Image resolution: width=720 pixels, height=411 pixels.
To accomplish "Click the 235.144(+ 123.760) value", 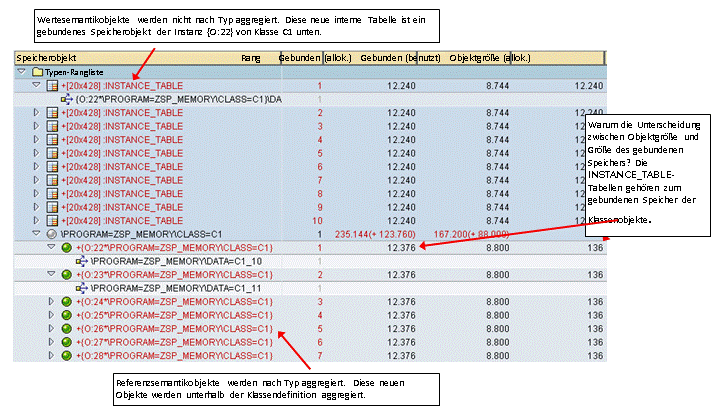I will (375, 234).
